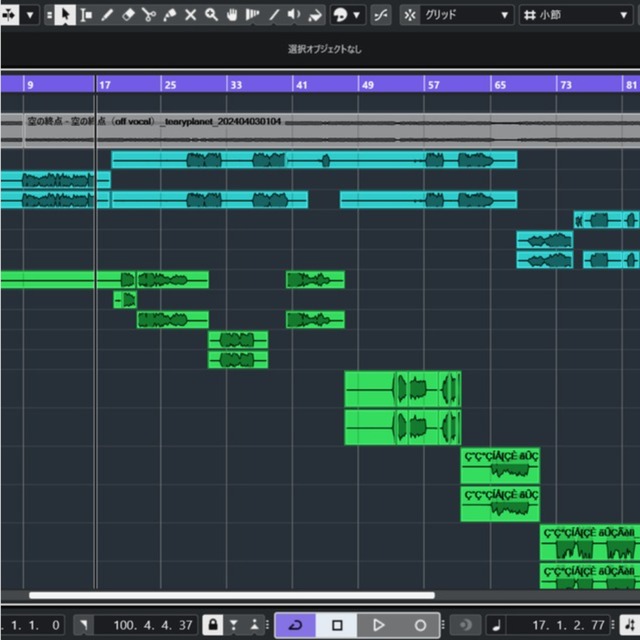Screen dimensions: 640x640
Task: Choose the Erase tool
Action: point(128,15)
